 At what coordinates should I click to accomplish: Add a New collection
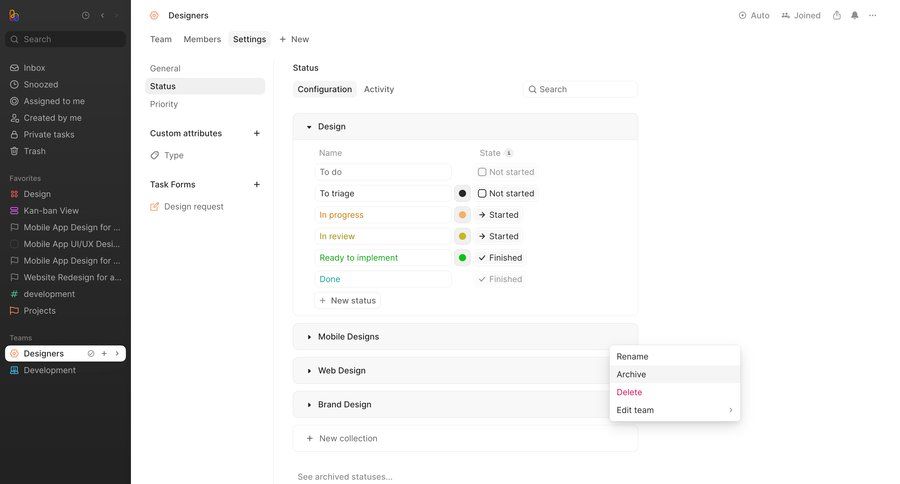465,439
